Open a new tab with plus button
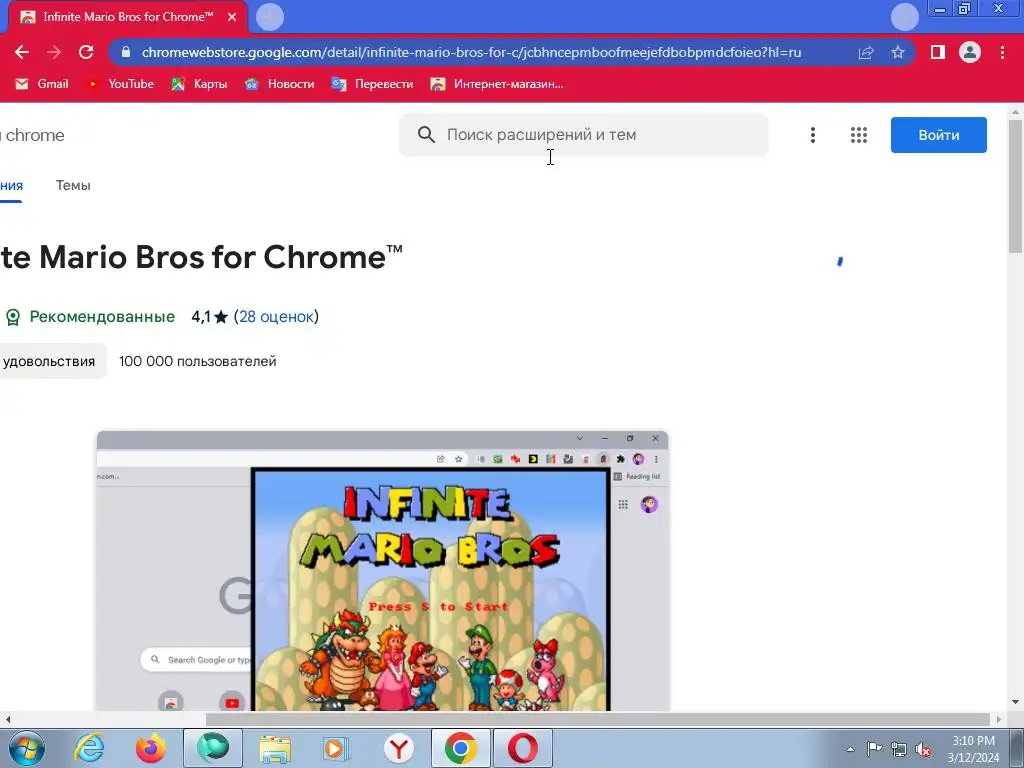This screenshot has height=768, width=1024. click(270, 17)
